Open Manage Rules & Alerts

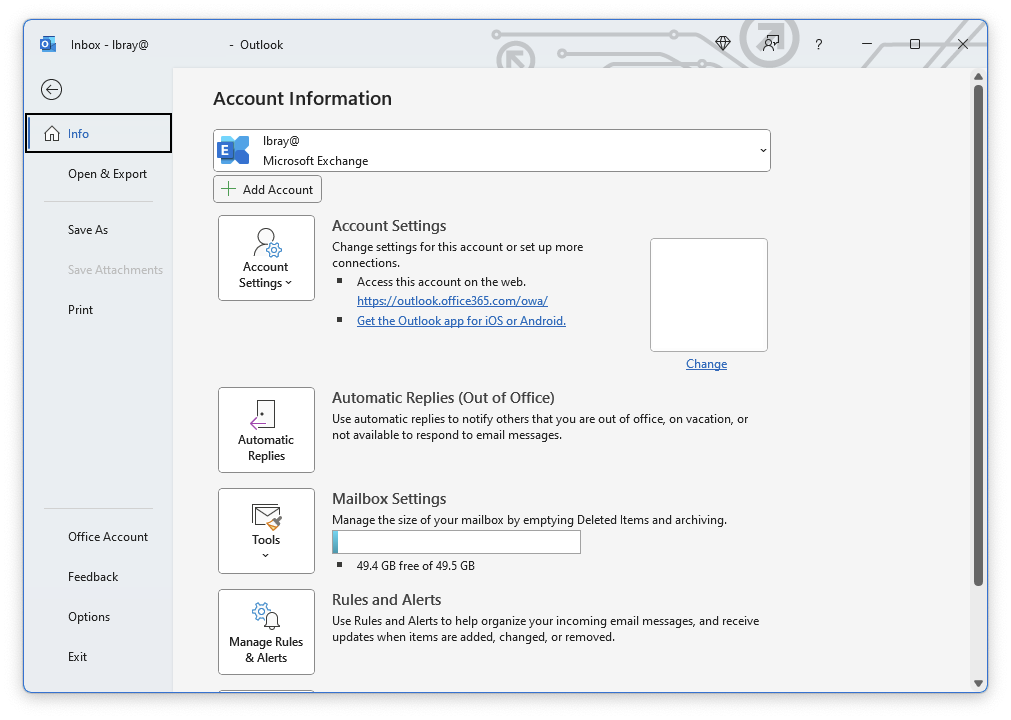266,632
